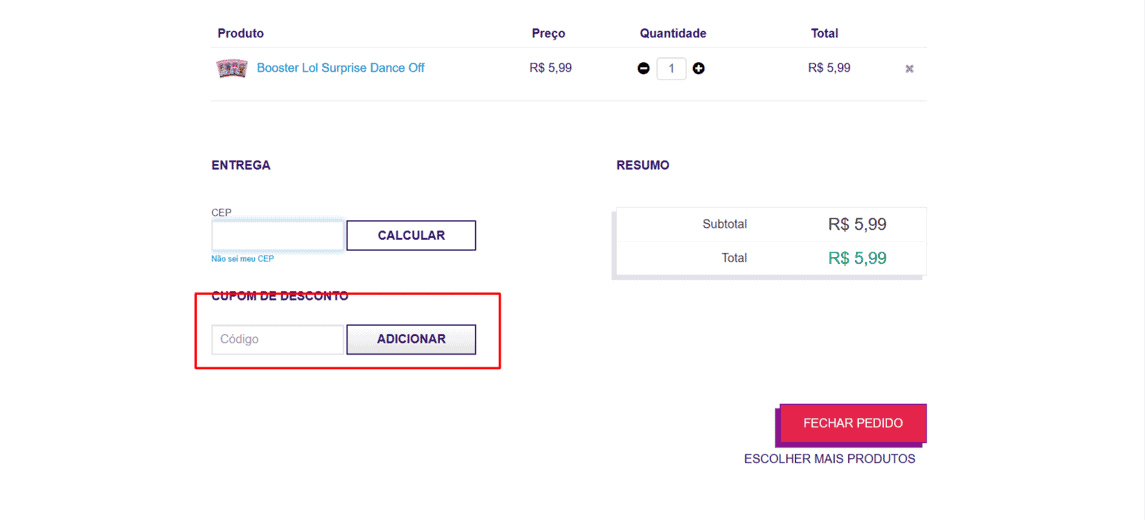Screen dimensions: 1145x520
Task: Click the quantity number field
Action: point(671,69)
